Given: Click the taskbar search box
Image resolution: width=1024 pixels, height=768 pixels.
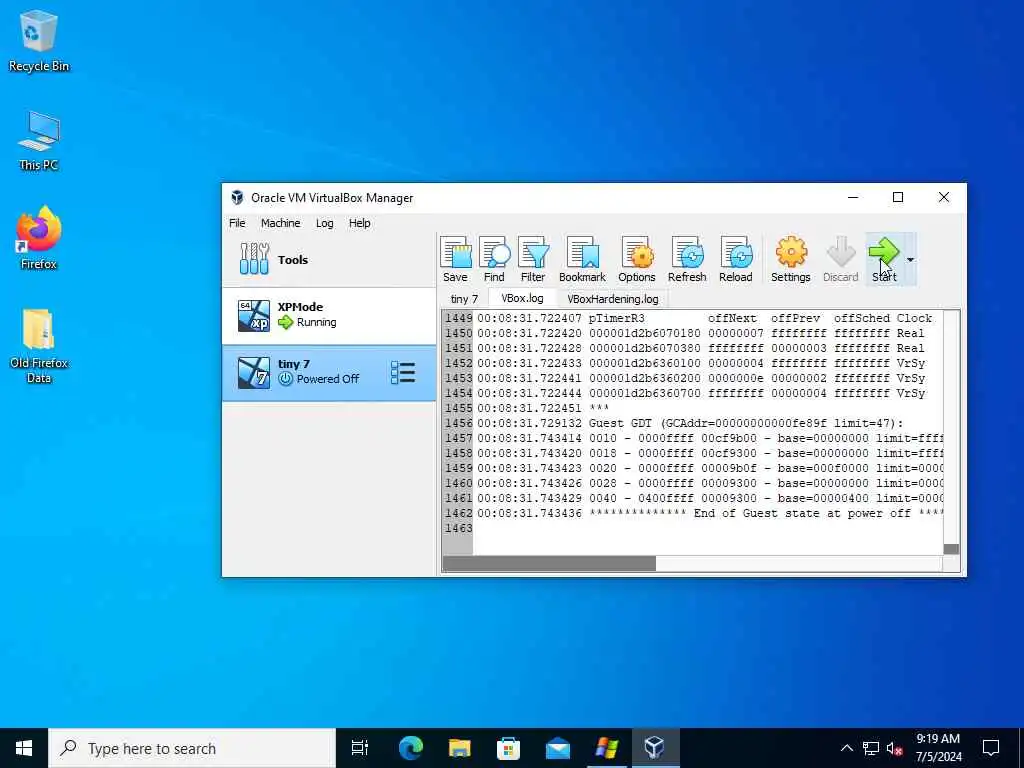Looking at the screenshot, I should click(x=192, y=748).
